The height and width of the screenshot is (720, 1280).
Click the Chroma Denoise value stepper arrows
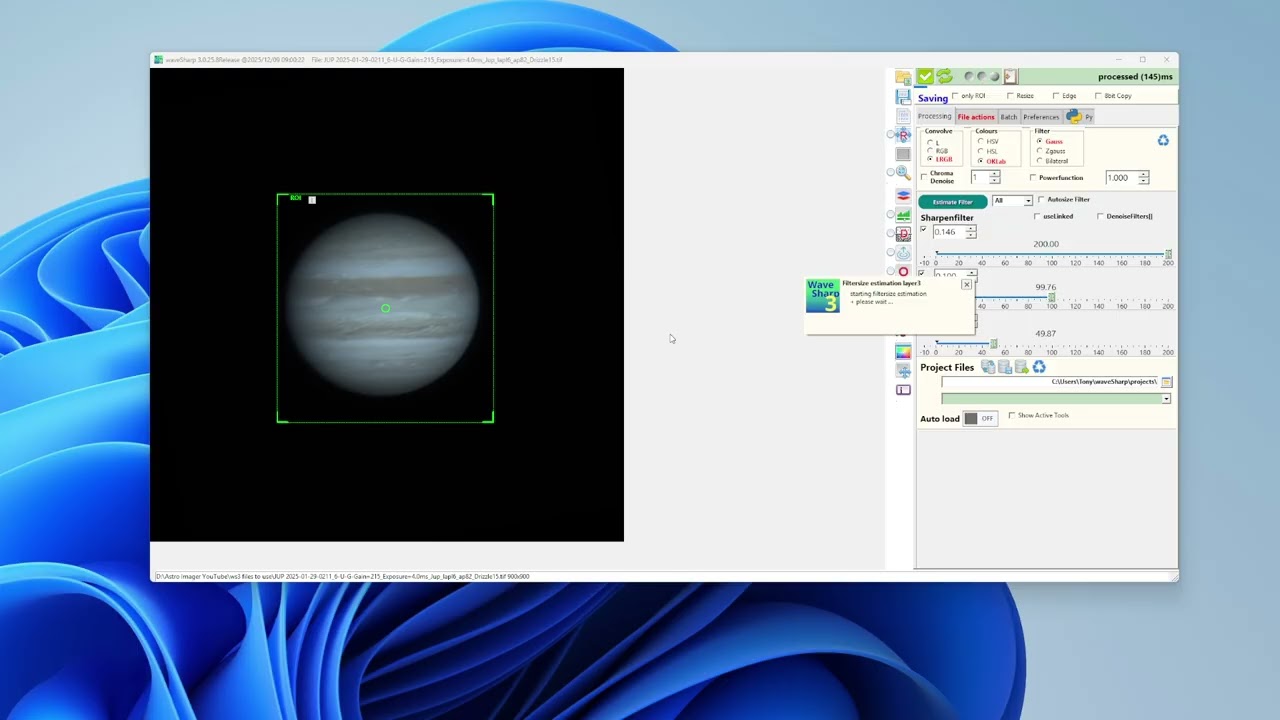pos(994,177)
